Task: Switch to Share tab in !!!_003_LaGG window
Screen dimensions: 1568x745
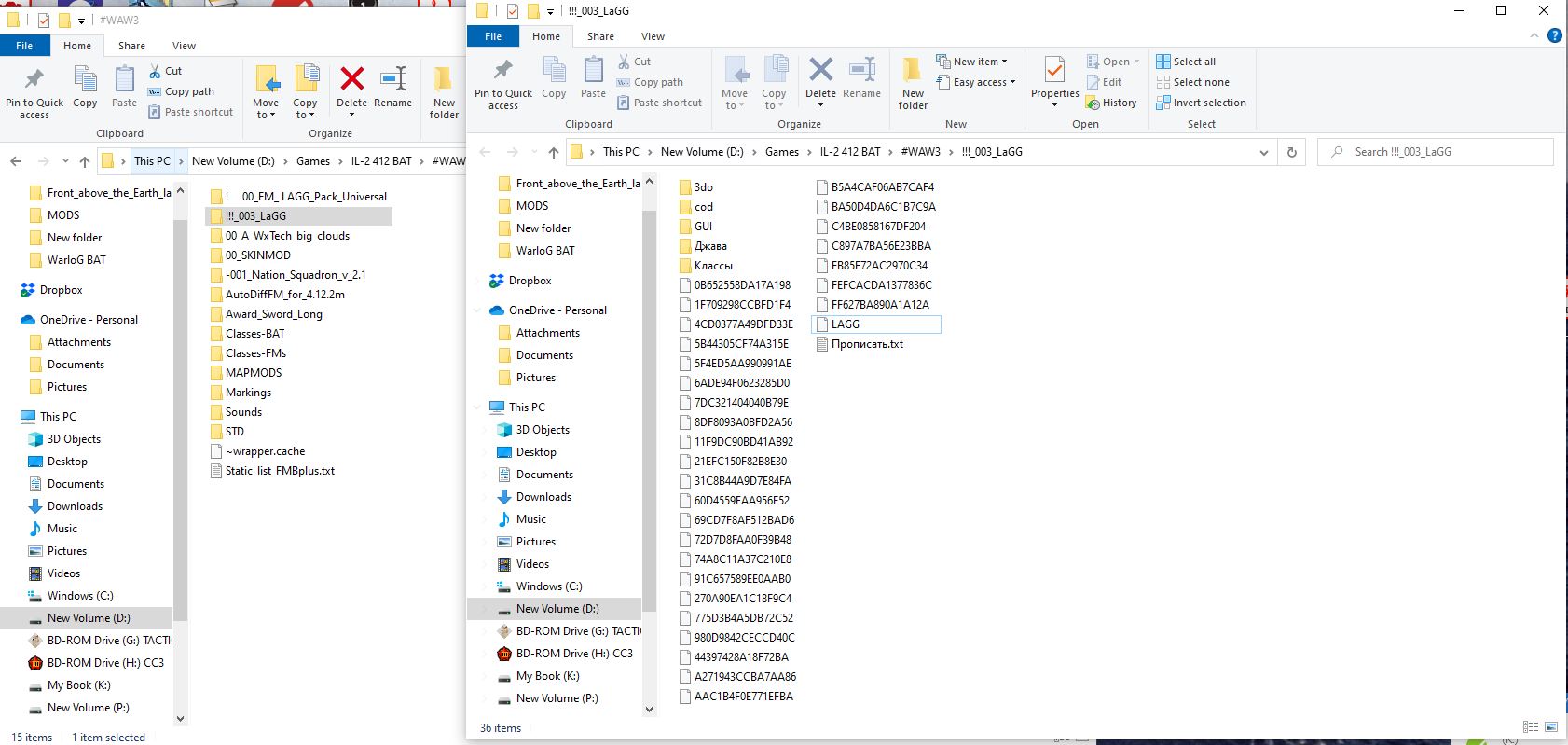Action: [x=600, y=36]
